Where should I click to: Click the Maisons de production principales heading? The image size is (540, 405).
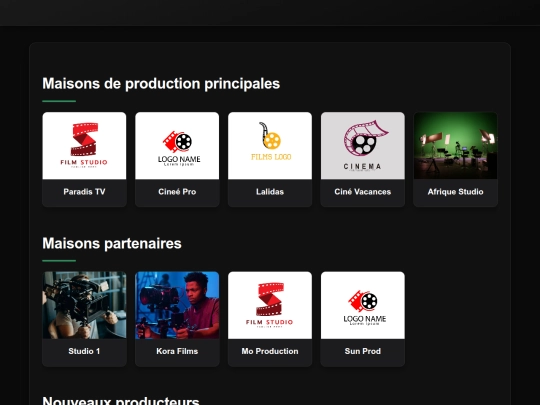[x=161, y=84]
